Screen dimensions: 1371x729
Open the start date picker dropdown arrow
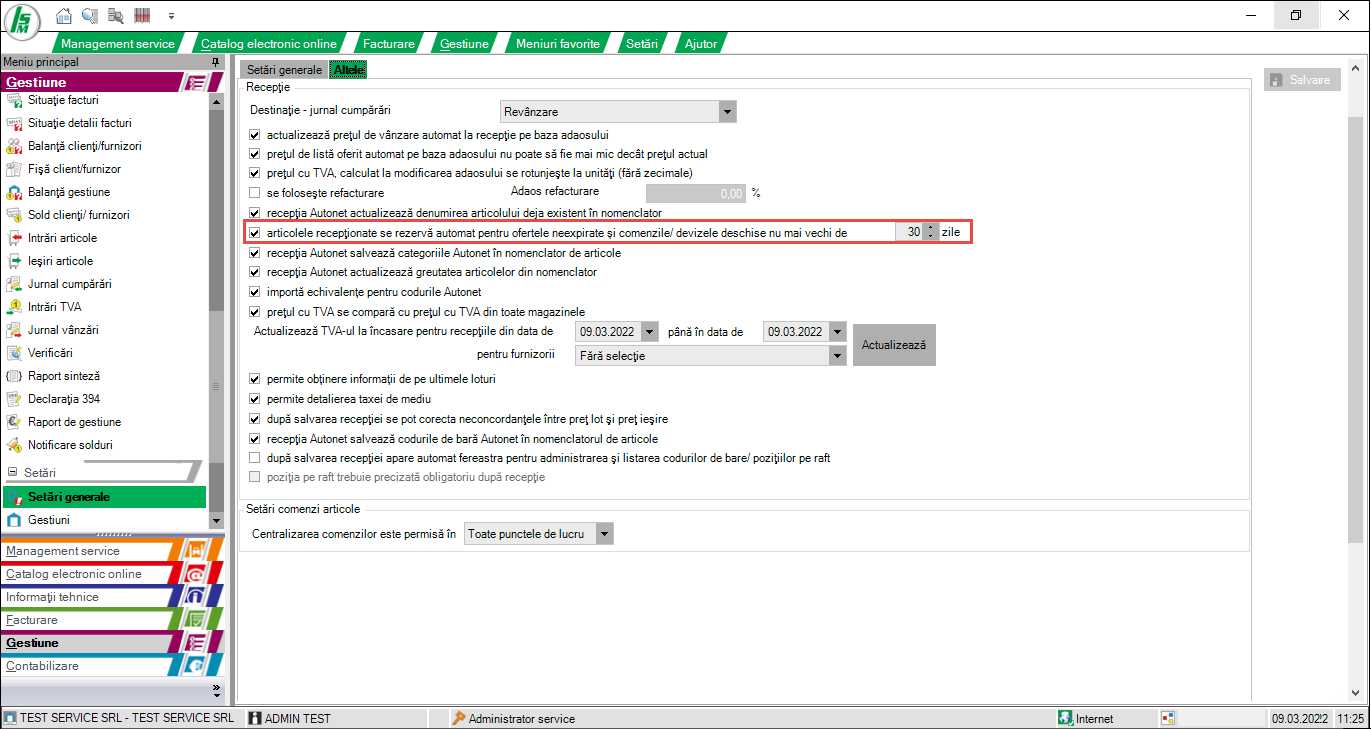[x=651, y=331]
